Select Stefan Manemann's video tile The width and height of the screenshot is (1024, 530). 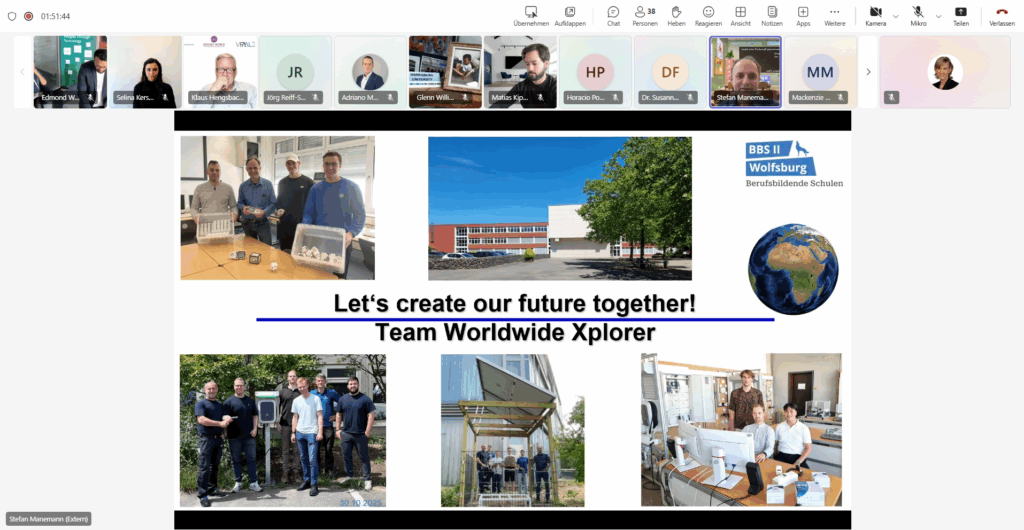click(x=745, y=71)
